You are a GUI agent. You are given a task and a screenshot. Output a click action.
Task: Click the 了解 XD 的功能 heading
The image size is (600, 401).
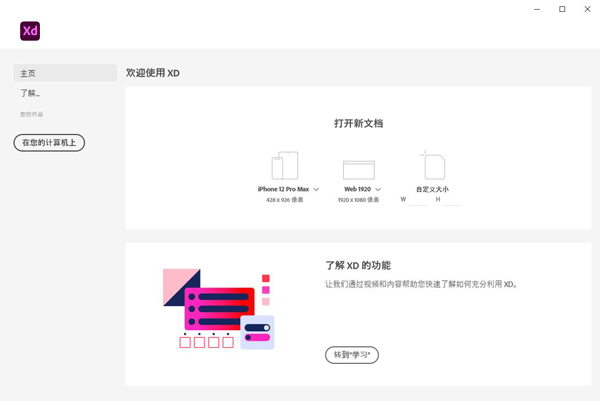coord(358,266)
